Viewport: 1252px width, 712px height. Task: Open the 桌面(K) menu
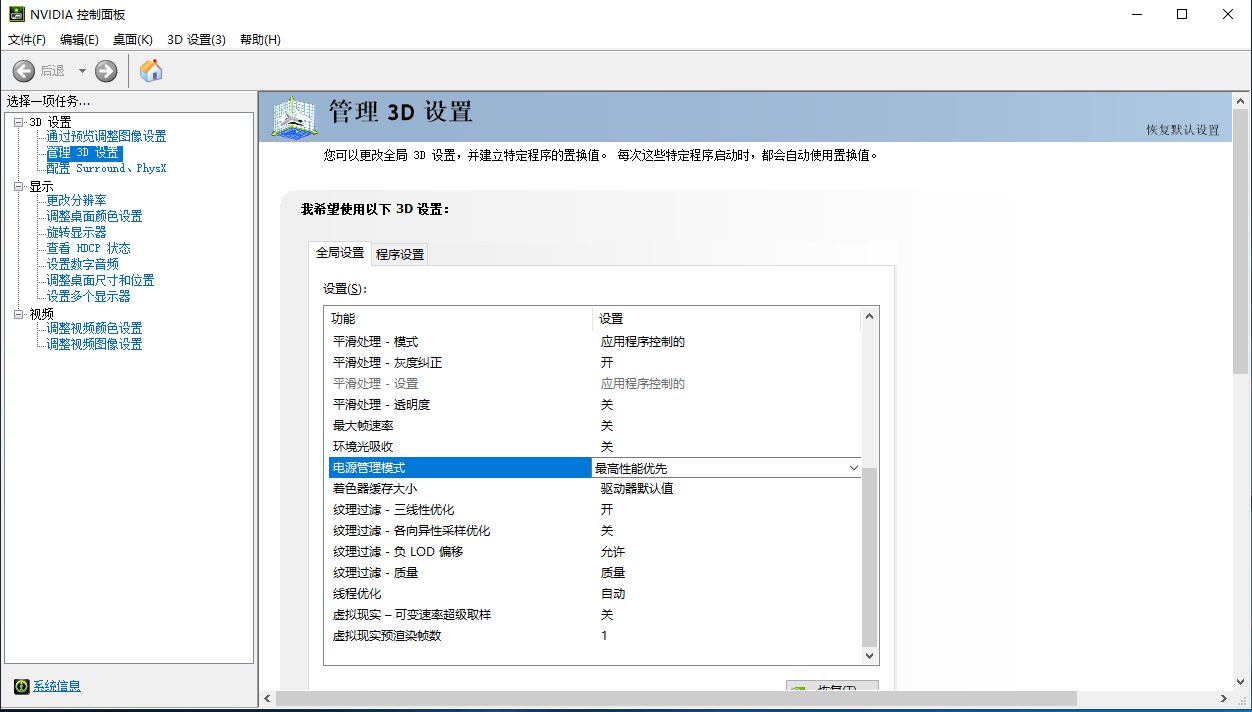click(133, 40)
